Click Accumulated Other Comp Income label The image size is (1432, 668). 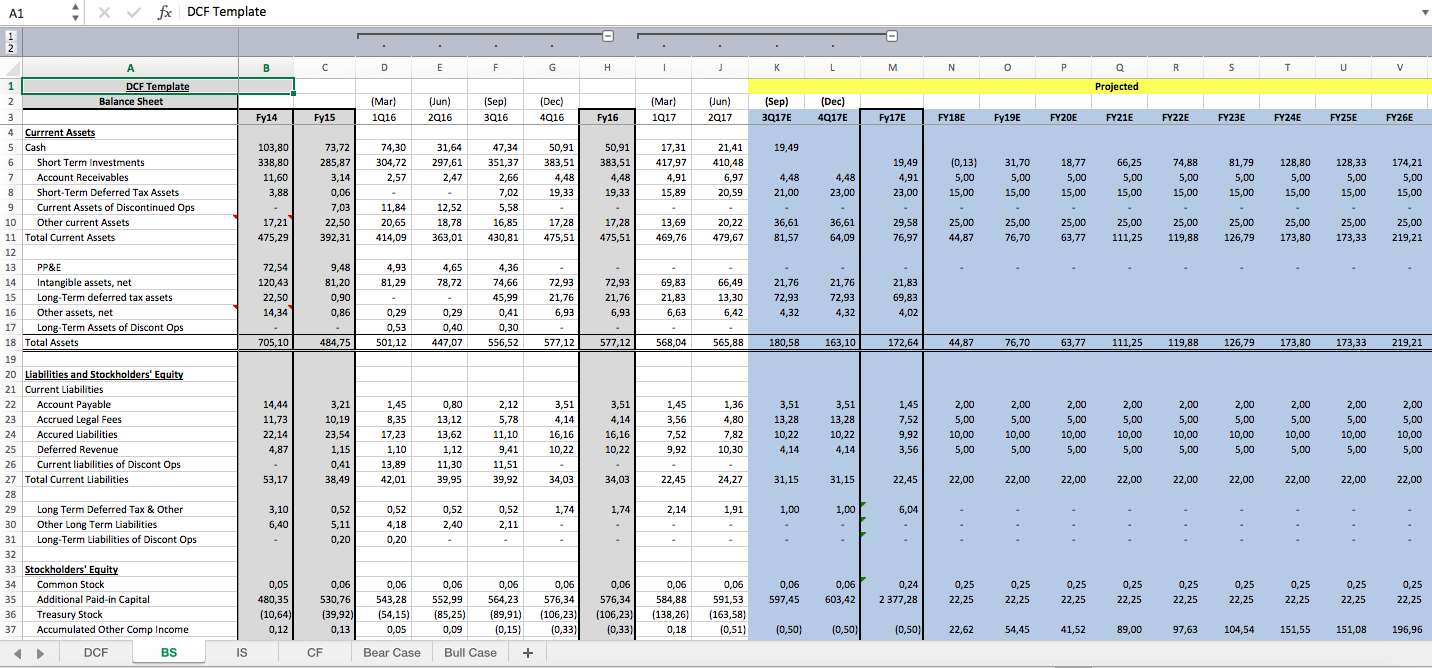click(x=113, y=630)
